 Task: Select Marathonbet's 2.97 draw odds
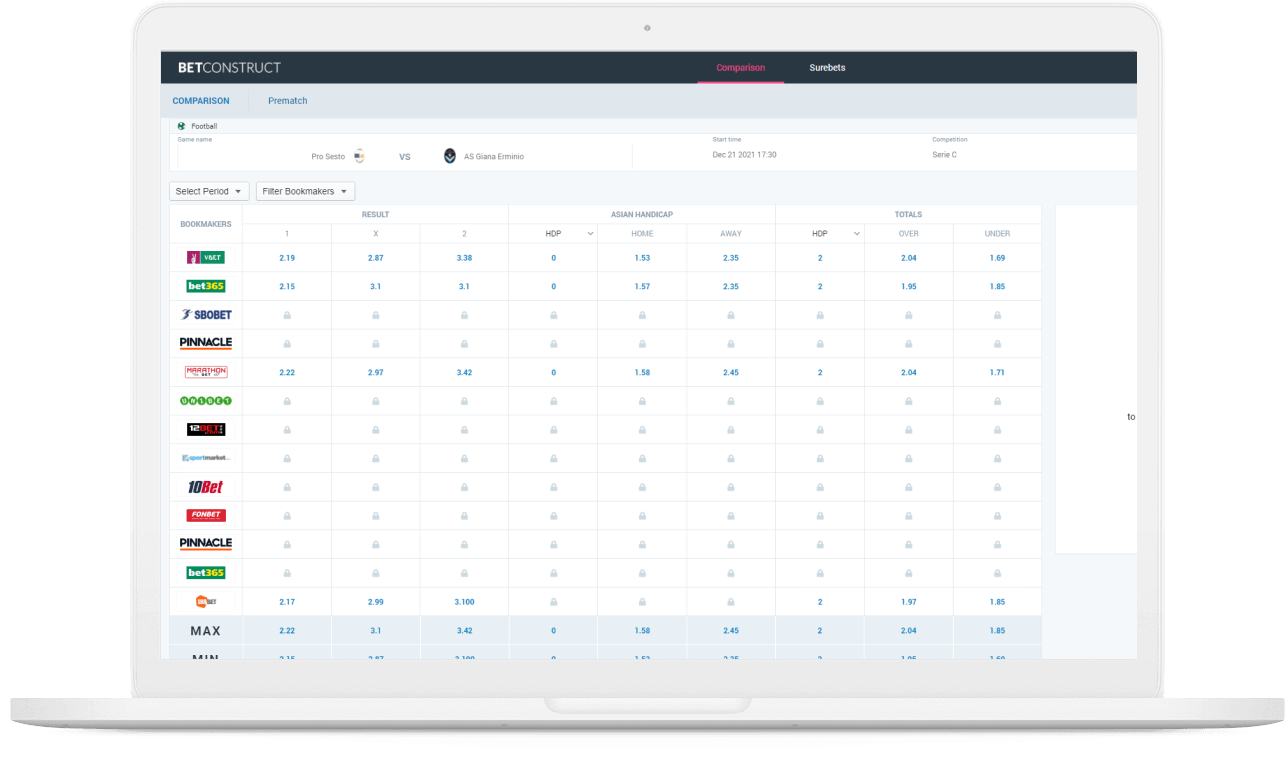tap(375, 372)
